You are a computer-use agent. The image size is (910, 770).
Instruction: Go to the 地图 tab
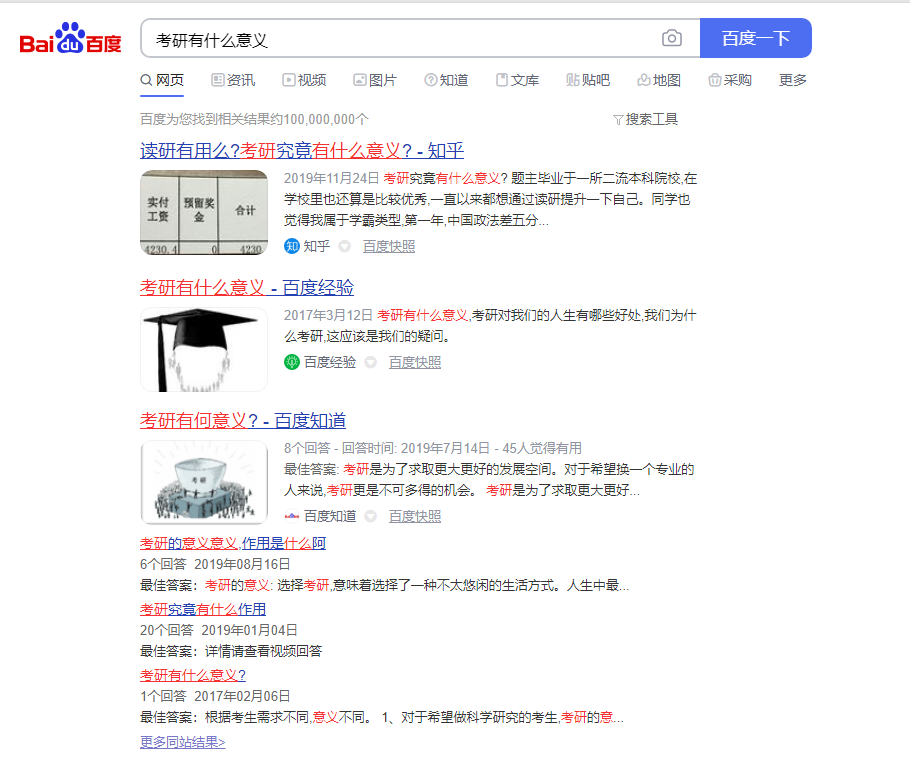point(659,80)
